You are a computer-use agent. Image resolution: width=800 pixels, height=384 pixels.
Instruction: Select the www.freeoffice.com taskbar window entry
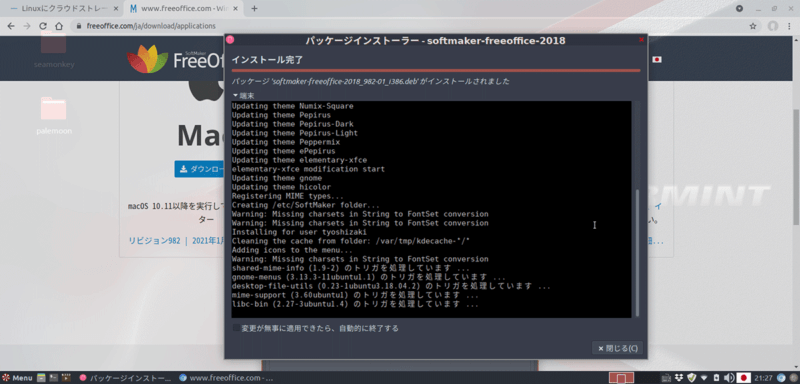226,378
